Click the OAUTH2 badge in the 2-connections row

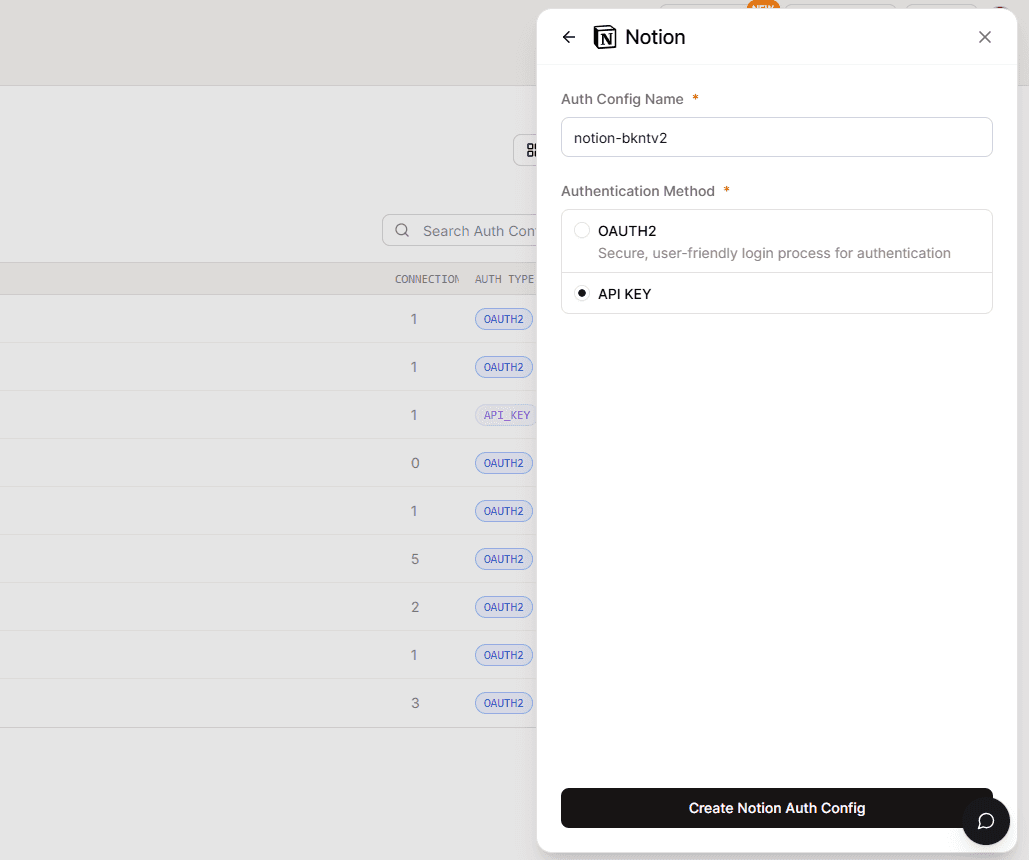tap(503, 607)
